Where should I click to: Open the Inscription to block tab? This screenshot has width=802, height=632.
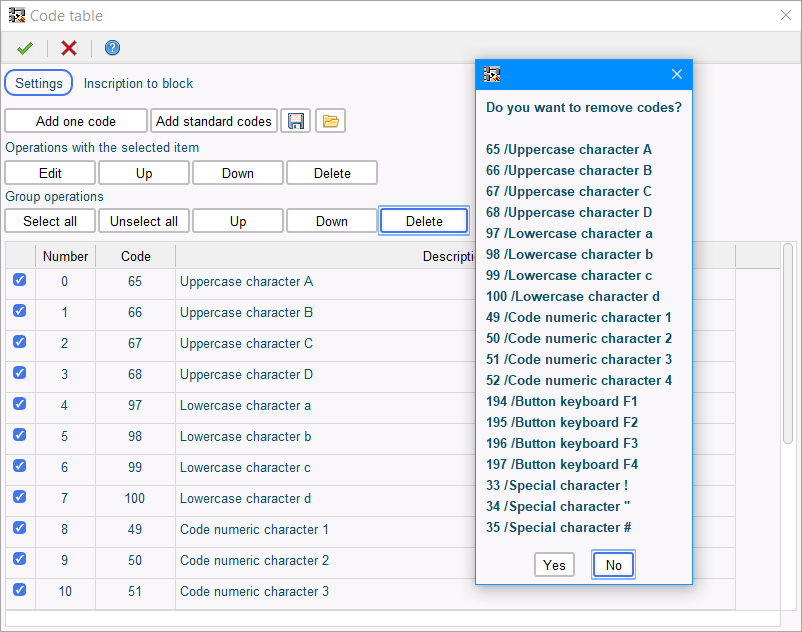pyautogui.click(x=138, y=83)
